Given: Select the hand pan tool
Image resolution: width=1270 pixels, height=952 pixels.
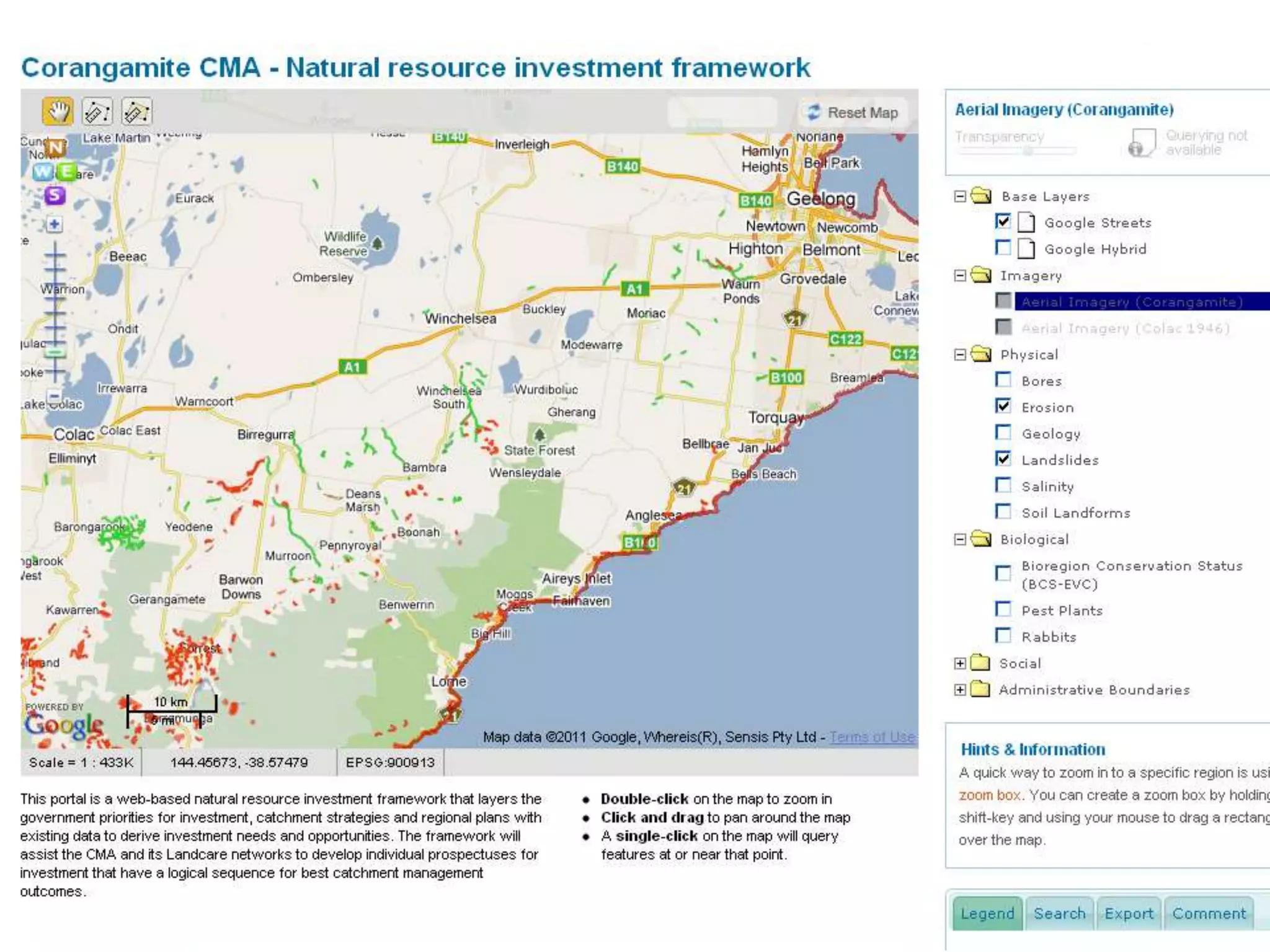Looking at the screenshot, I should pyautogui.click(x=58, y=112).
